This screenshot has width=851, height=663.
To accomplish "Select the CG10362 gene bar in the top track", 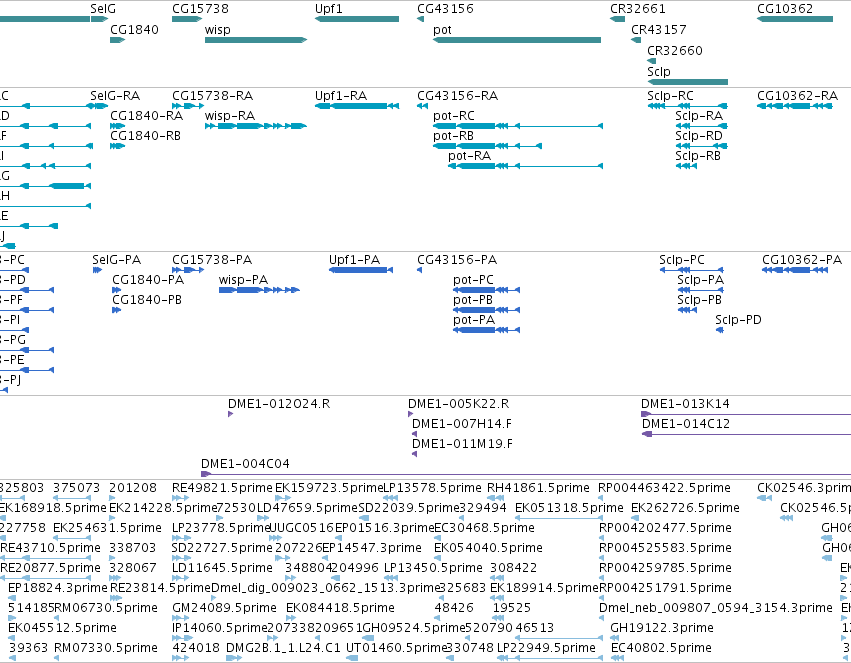I will (795, 19).
